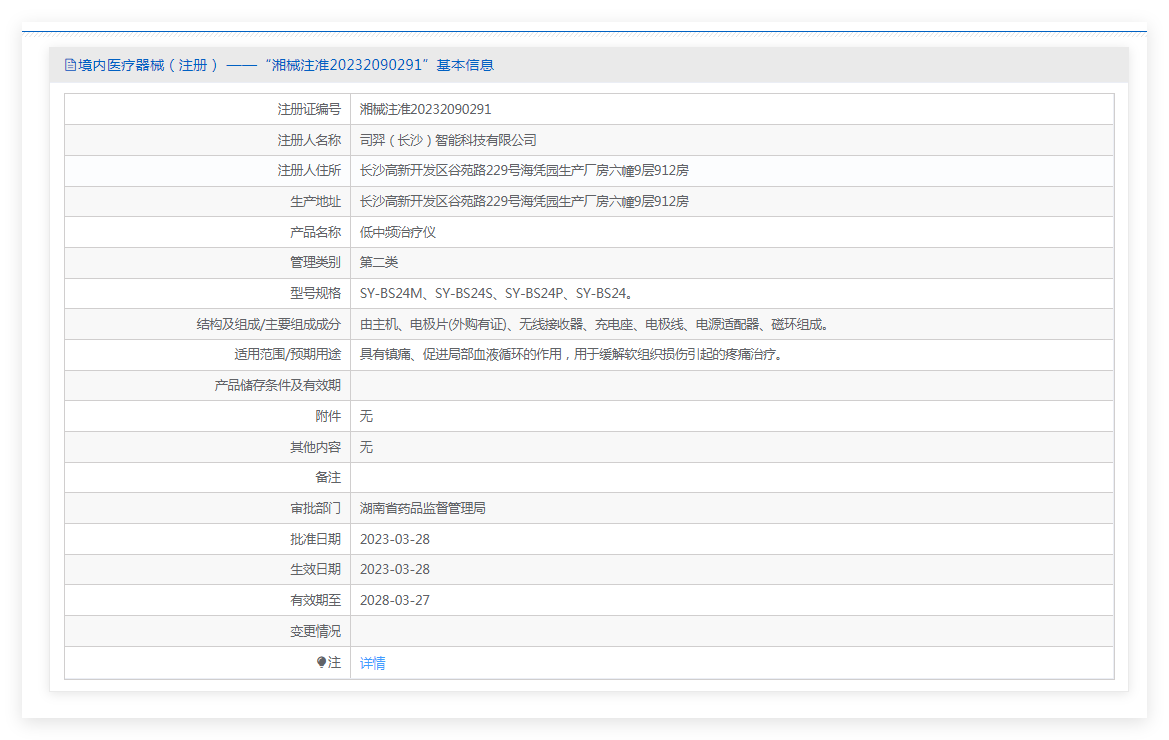
Task: Click the 产品名称 label
Action: click(x=315, y=233)
